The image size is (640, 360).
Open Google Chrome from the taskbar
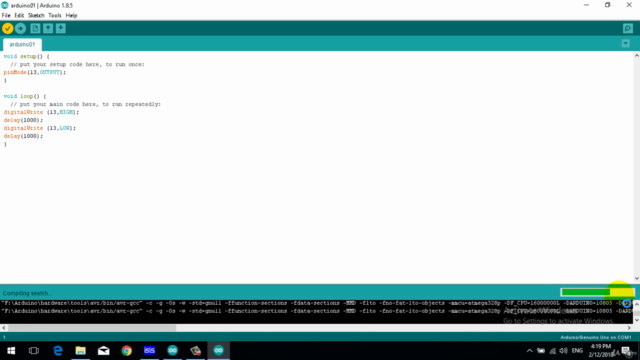(127, 351)
